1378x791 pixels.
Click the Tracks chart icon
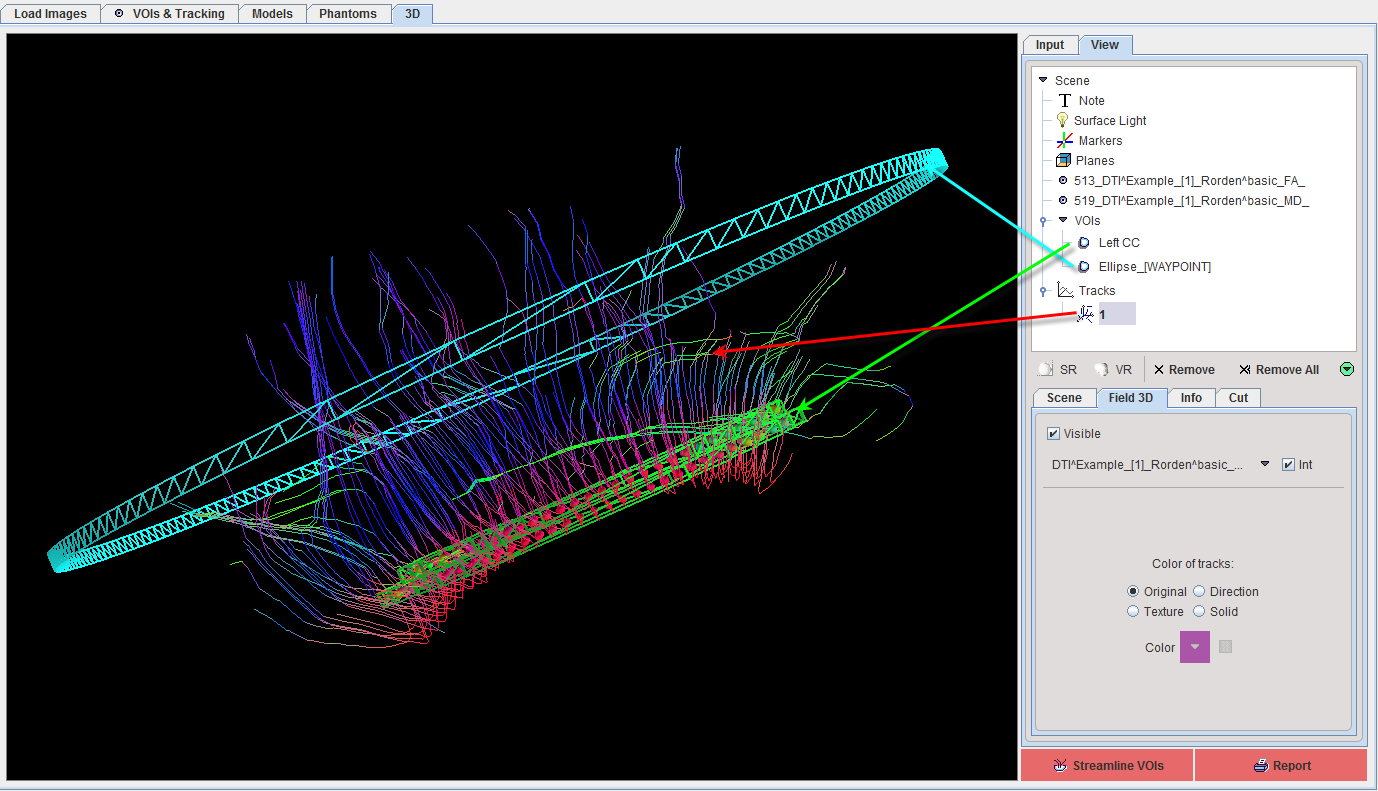click(x=1066, y=290)
